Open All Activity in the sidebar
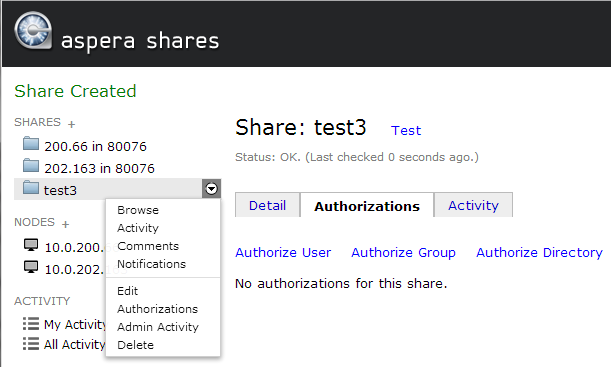The image size is (611, 367). pyautogui.click(x=74, y=344)
